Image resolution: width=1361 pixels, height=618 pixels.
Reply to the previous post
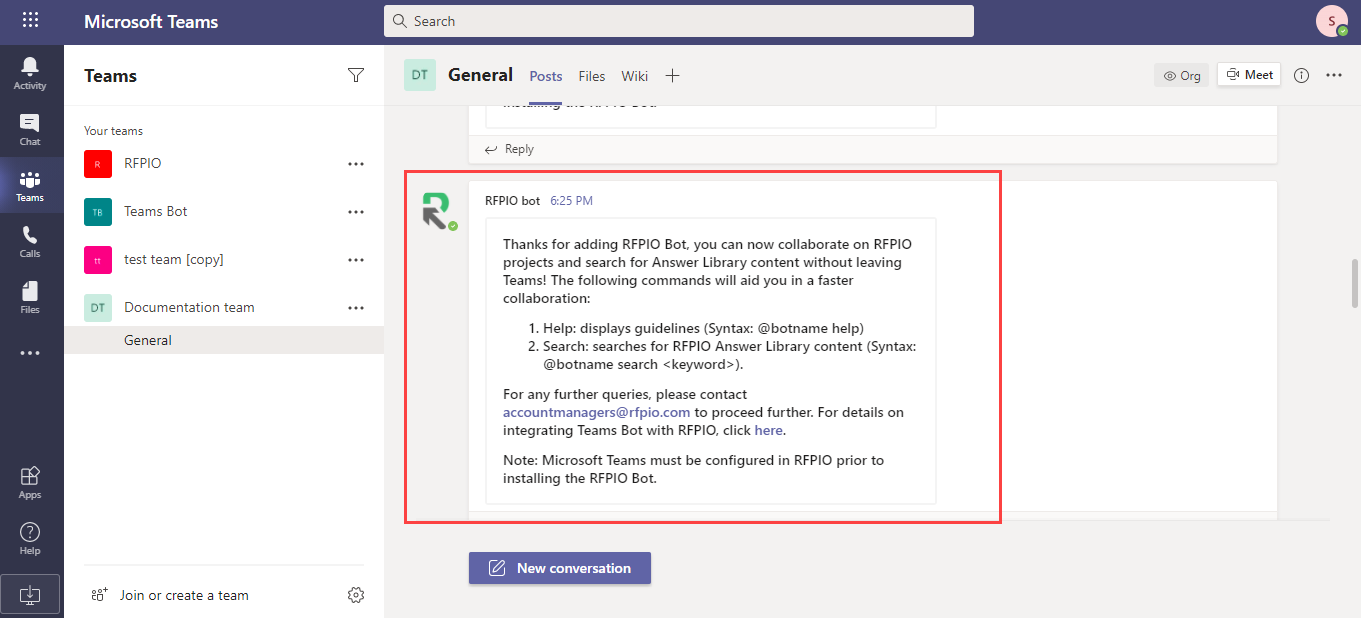(x=509, y=149)
